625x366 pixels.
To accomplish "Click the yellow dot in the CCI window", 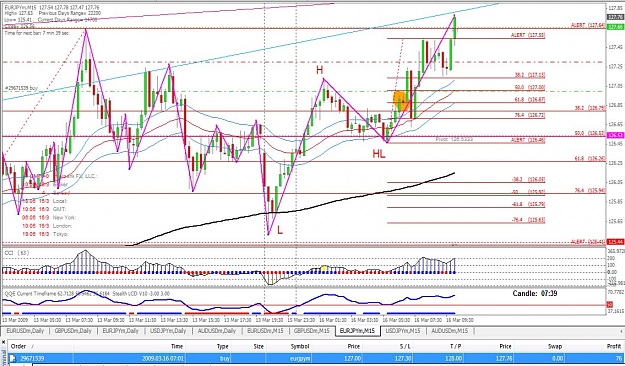I will pos(324,268).
